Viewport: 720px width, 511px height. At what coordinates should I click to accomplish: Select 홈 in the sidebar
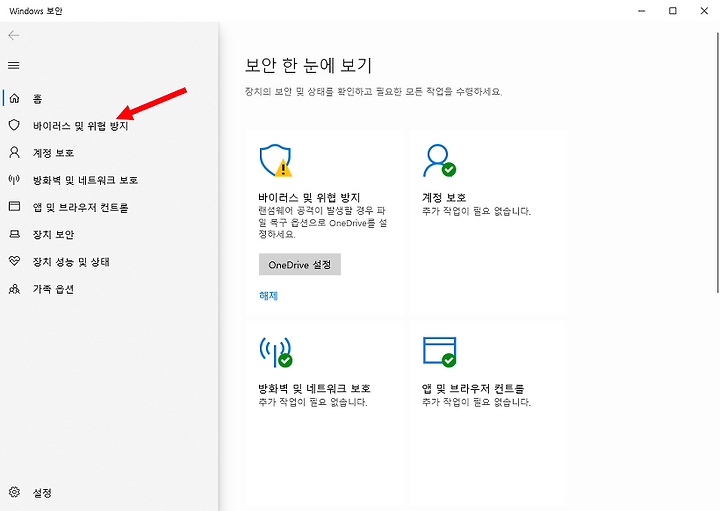(x=37, y=98)
